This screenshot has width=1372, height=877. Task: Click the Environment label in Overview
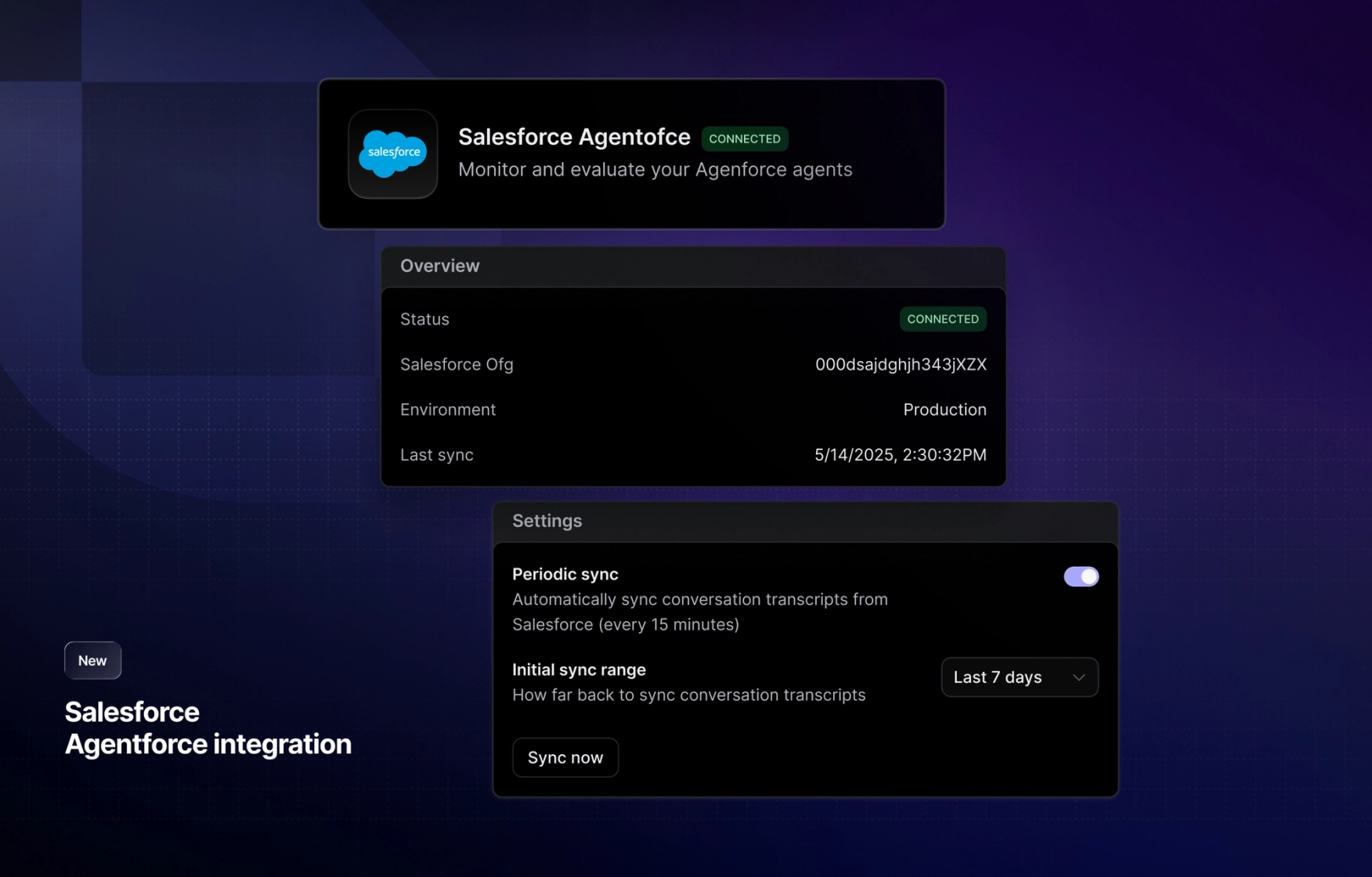(x=448, y=410)
